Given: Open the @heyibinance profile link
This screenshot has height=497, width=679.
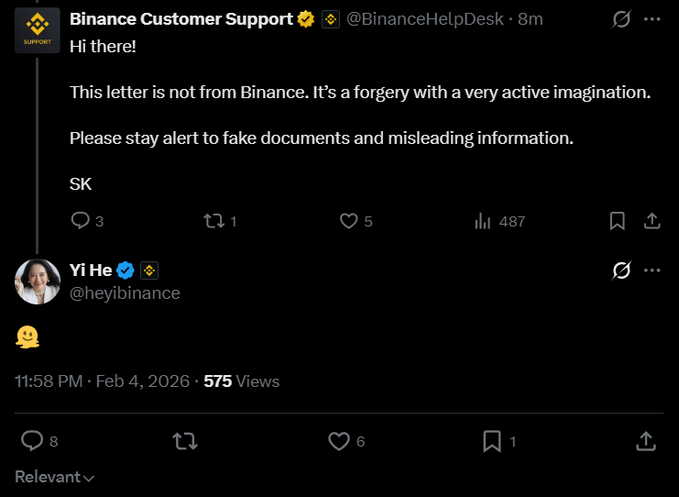Looking at the screenshot, I should (125, 293).
